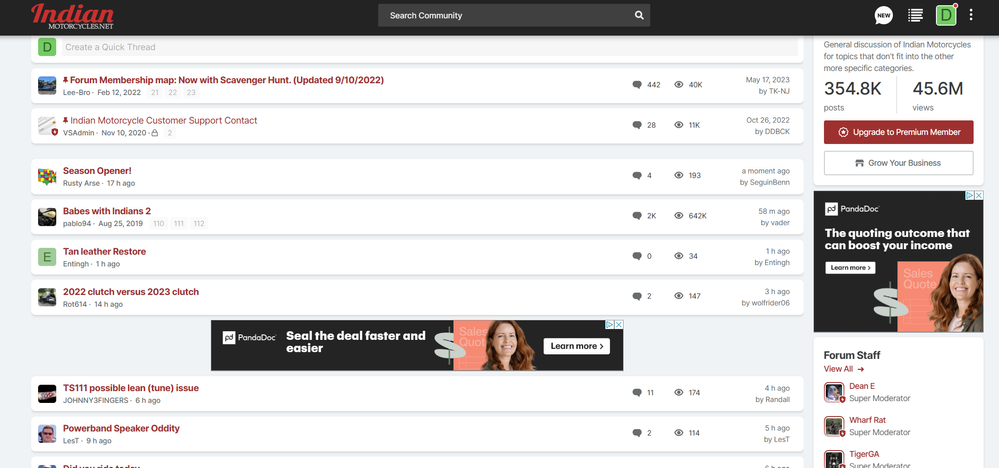
Task: Click Rot614's avatar thumbnail
Action: pos(47,297)
